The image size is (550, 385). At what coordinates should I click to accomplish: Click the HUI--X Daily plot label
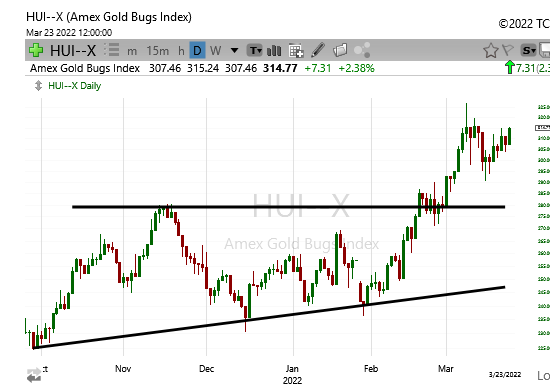[x=74, y=86]
